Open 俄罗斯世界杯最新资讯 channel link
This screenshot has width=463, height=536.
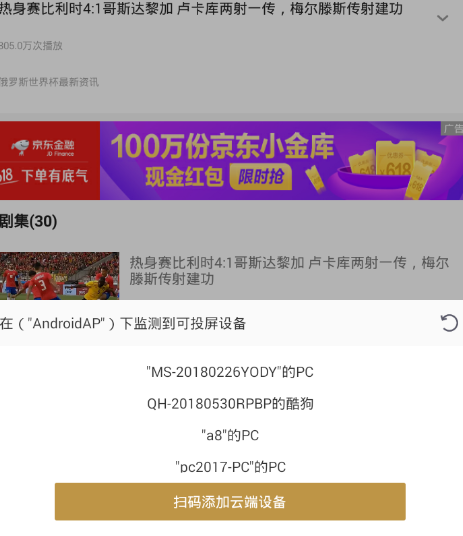coord(49,82)
